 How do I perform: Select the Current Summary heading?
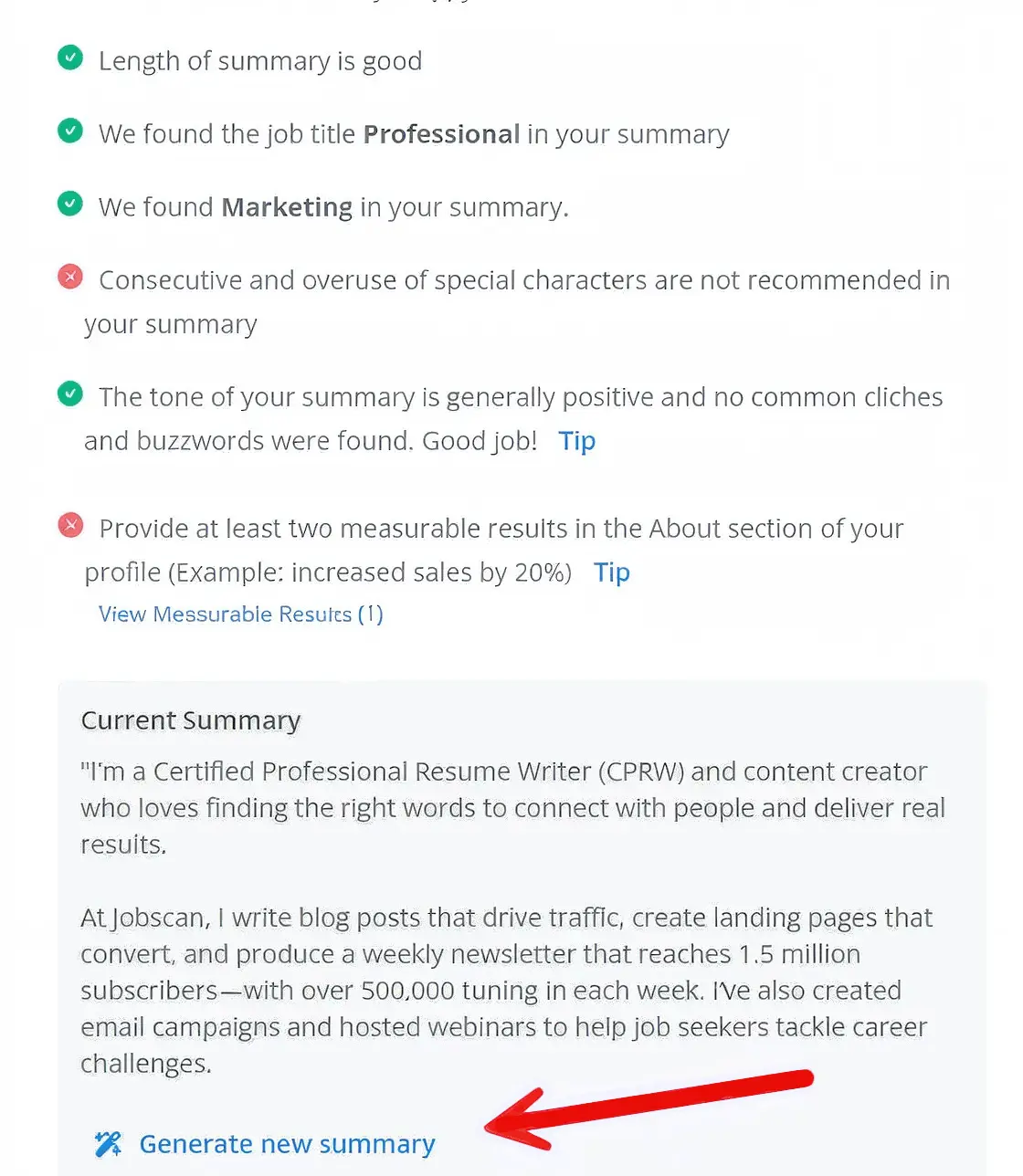(190, 719)
